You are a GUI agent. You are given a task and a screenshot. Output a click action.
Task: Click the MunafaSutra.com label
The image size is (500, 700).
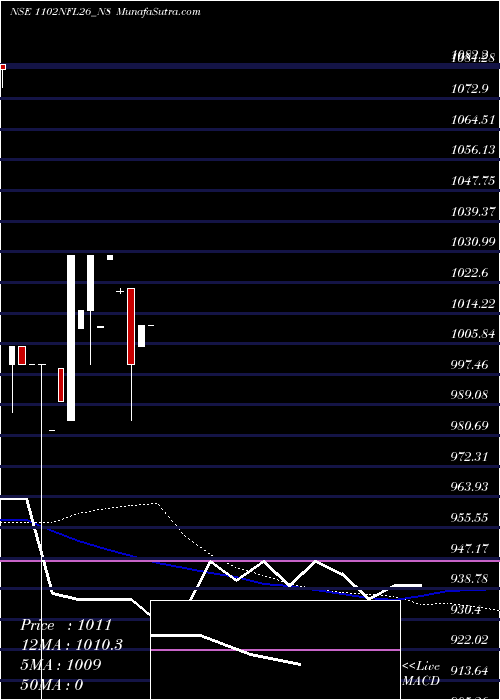pyautogui.click(x=158, y=12)
